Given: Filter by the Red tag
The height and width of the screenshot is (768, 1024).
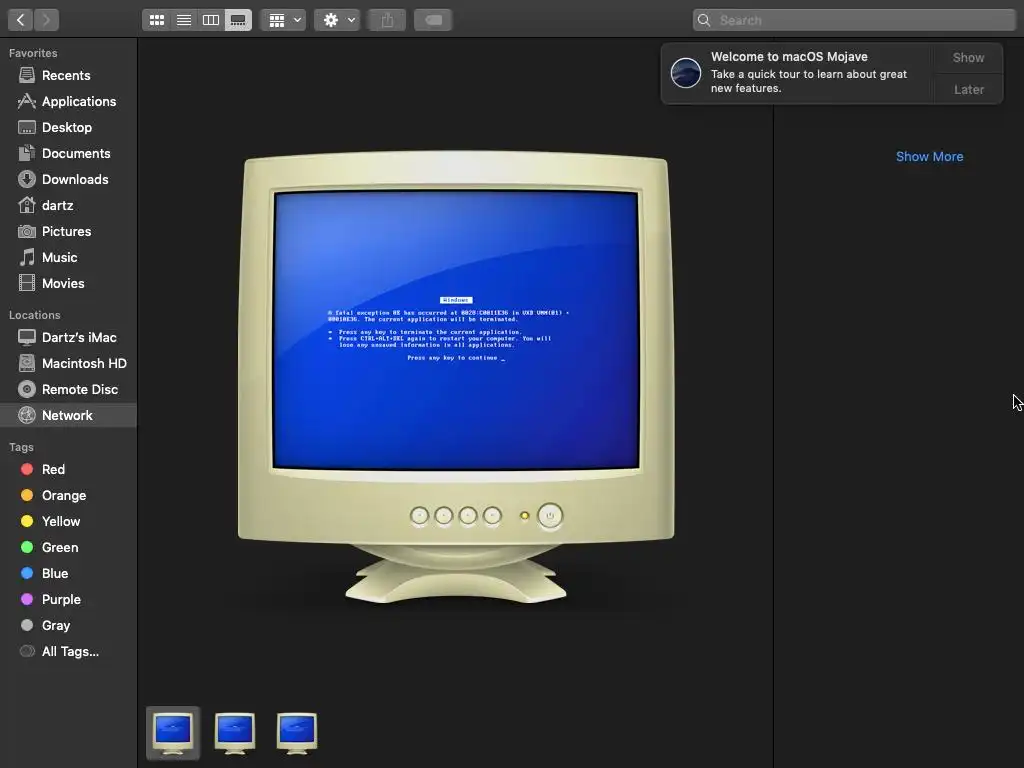Looking at the screenshot, I should coord(69,470).
